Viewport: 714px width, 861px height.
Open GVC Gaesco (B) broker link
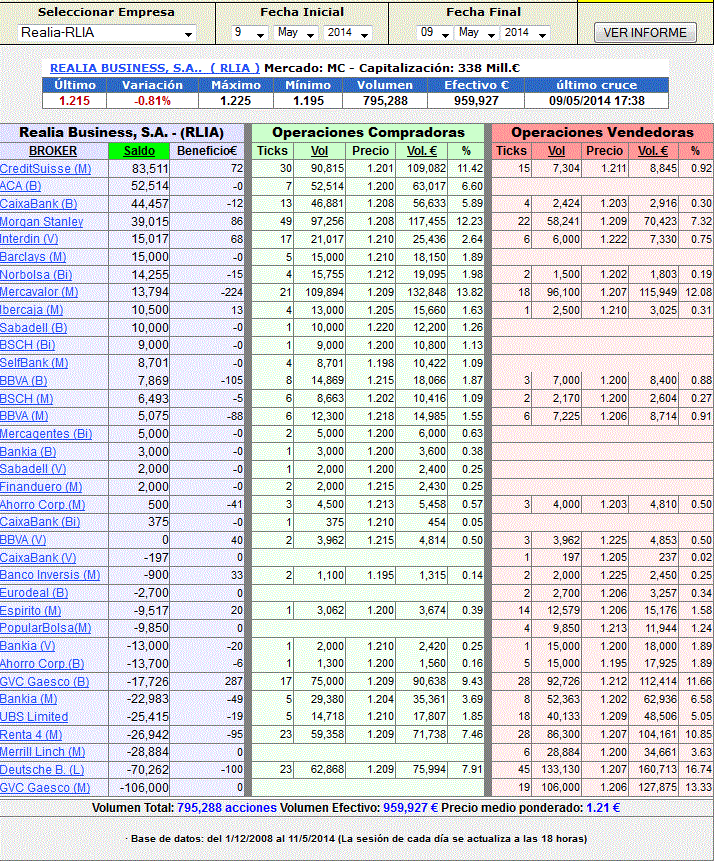click(x=44, y=681)
